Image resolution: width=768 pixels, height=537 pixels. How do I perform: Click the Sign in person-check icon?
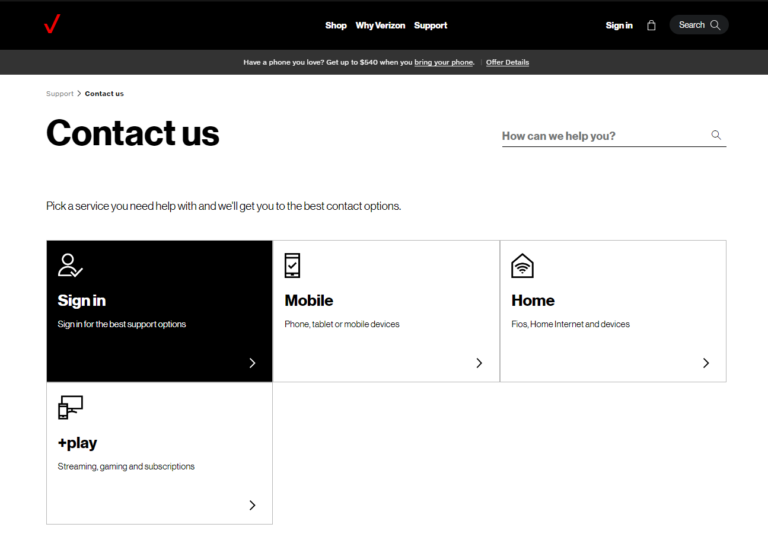pyautogui.click(x=70, y=265)
